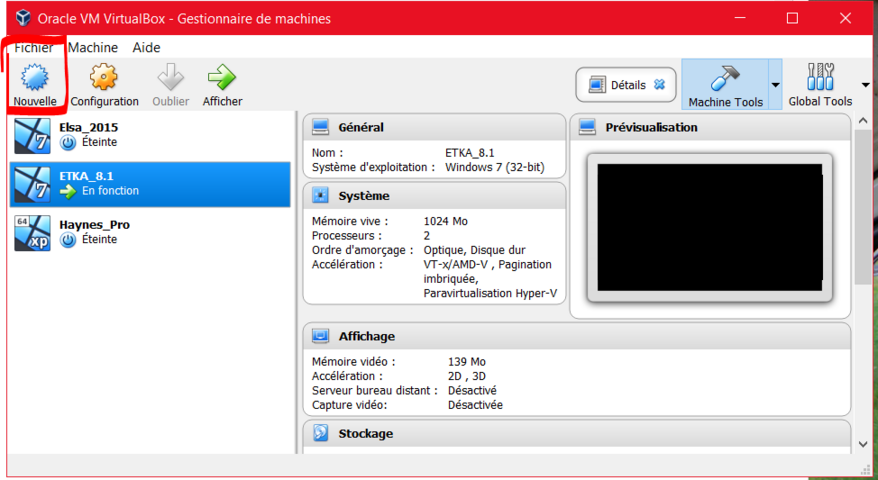
Task: Click the ETKA_8.1 Windows 7 OS icon
Action: tap(32, 184)
